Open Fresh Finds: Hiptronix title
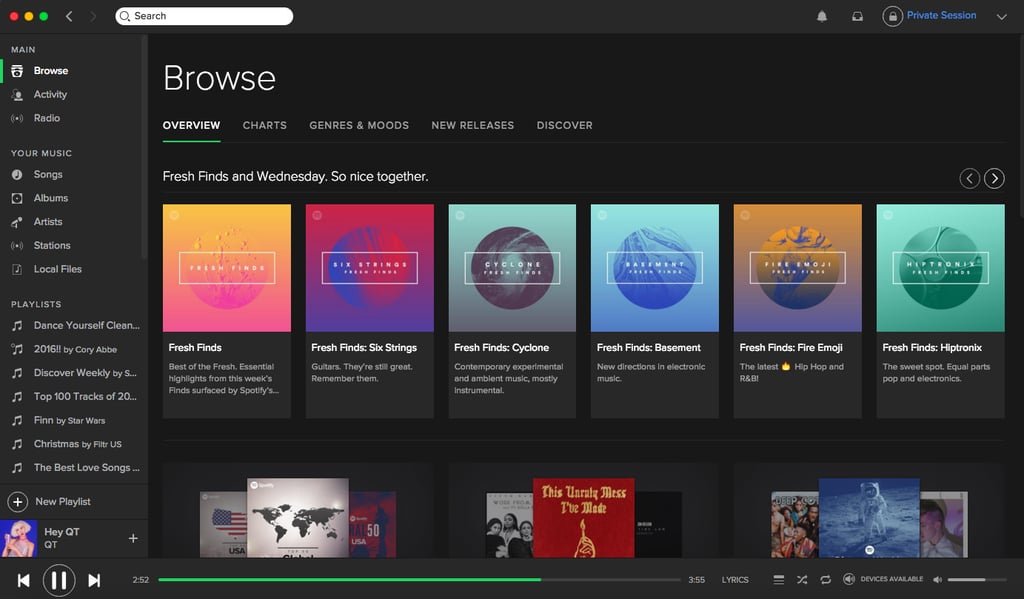 click(x=932, y=348)
